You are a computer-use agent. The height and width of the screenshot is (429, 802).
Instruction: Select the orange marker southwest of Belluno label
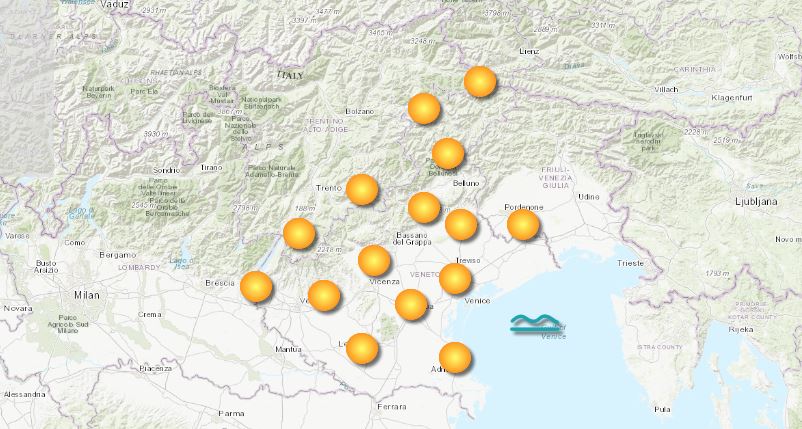tap(424, 208)
